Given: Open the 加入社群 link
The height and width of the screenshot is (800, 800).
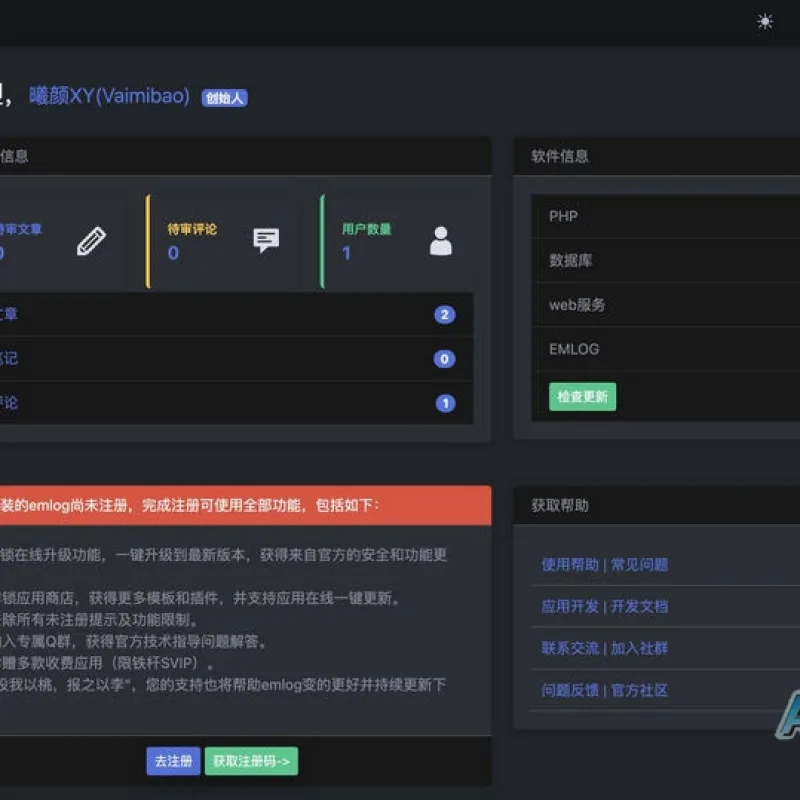Looking at the screenshot, I should [x=639, y=648].
